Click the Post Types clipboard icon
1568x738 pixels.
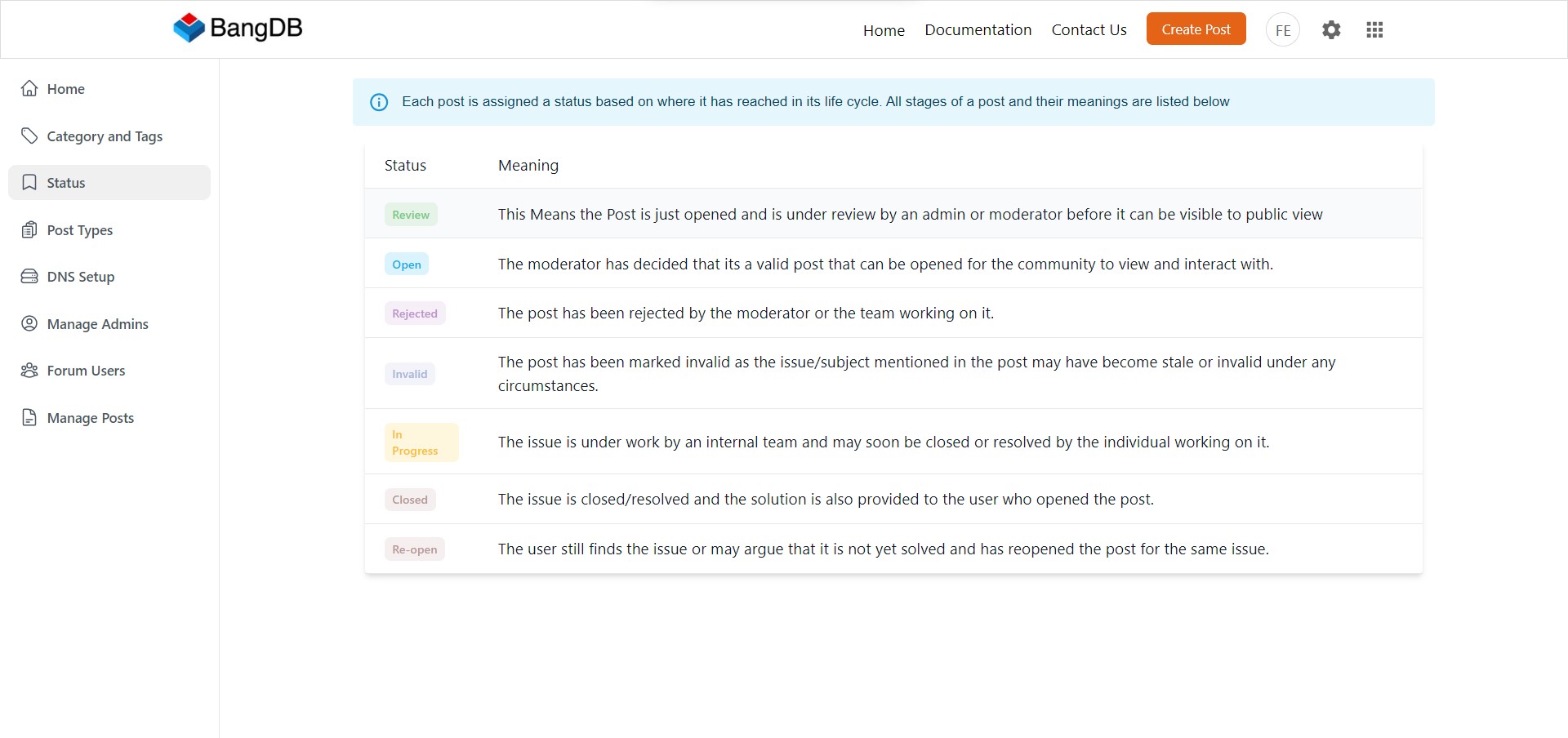pos(29,229)
